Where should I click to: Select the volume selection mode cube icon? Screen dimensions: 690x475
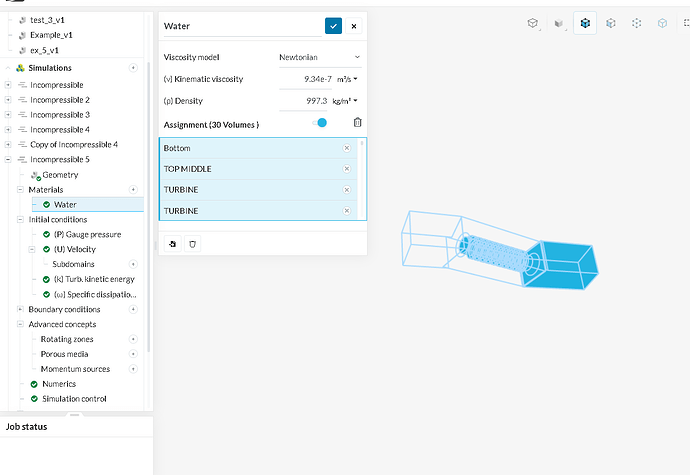coord(584,23)
